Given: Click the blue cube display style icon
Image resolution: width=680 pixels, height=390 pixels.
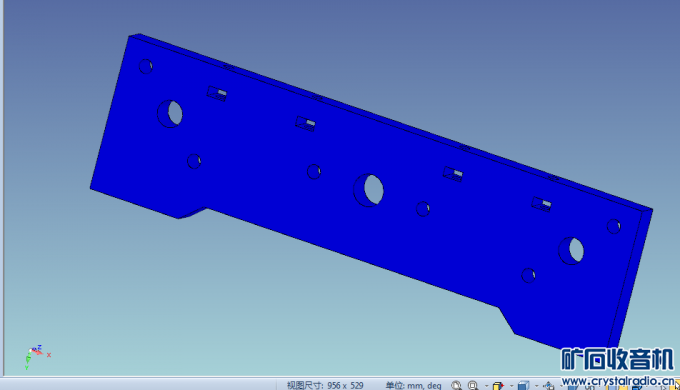Looking at the screenshot, I should tap(524, 385).
